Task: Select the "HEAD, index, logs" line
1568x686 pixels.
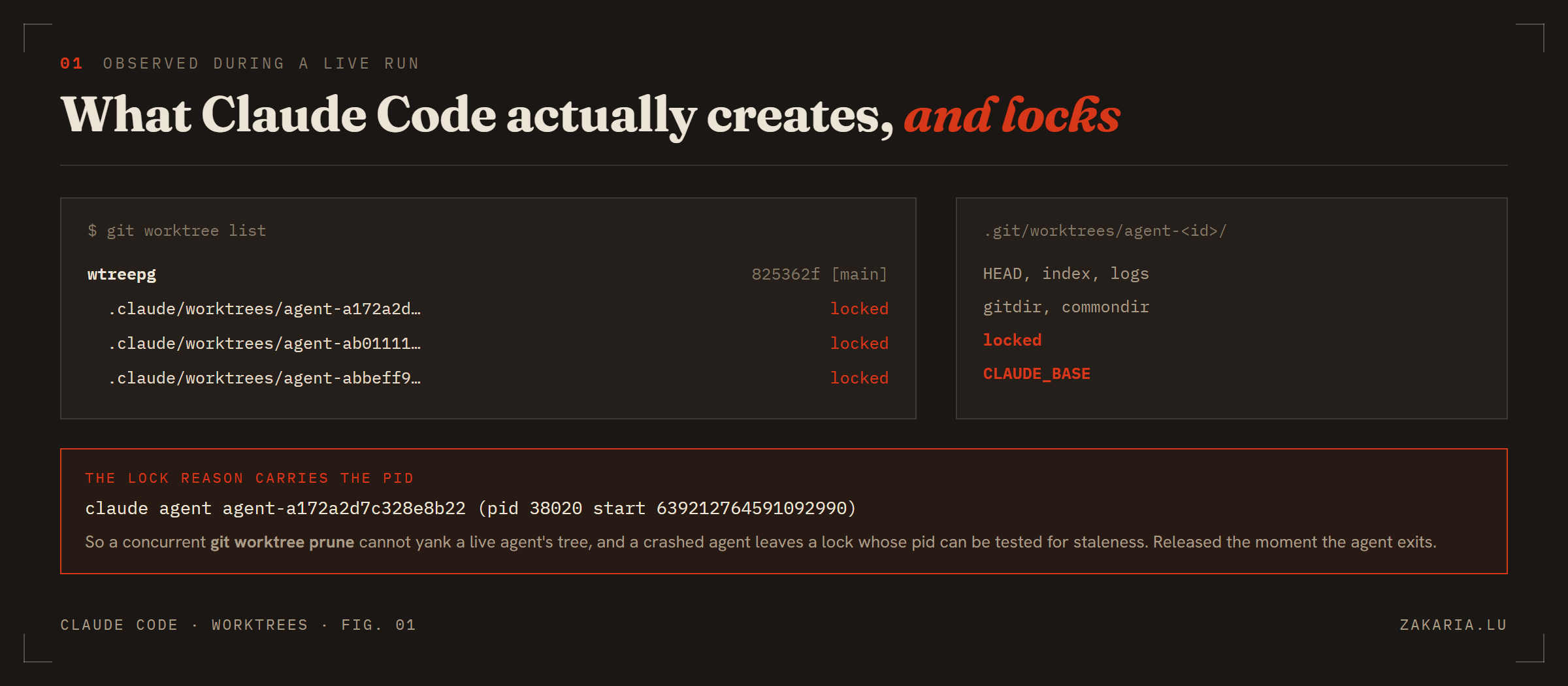Action: click(1066, 274)
